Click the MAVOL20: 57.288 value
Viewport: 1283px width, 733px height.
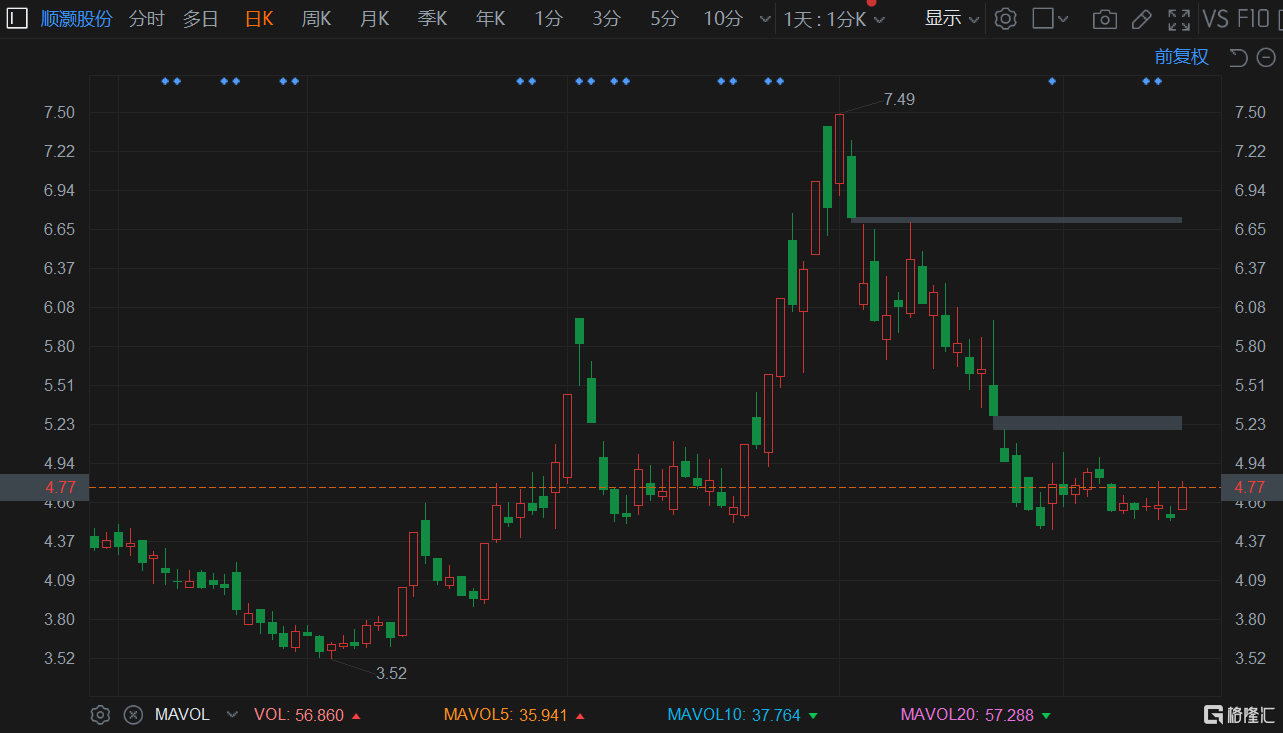coord(976,715)
